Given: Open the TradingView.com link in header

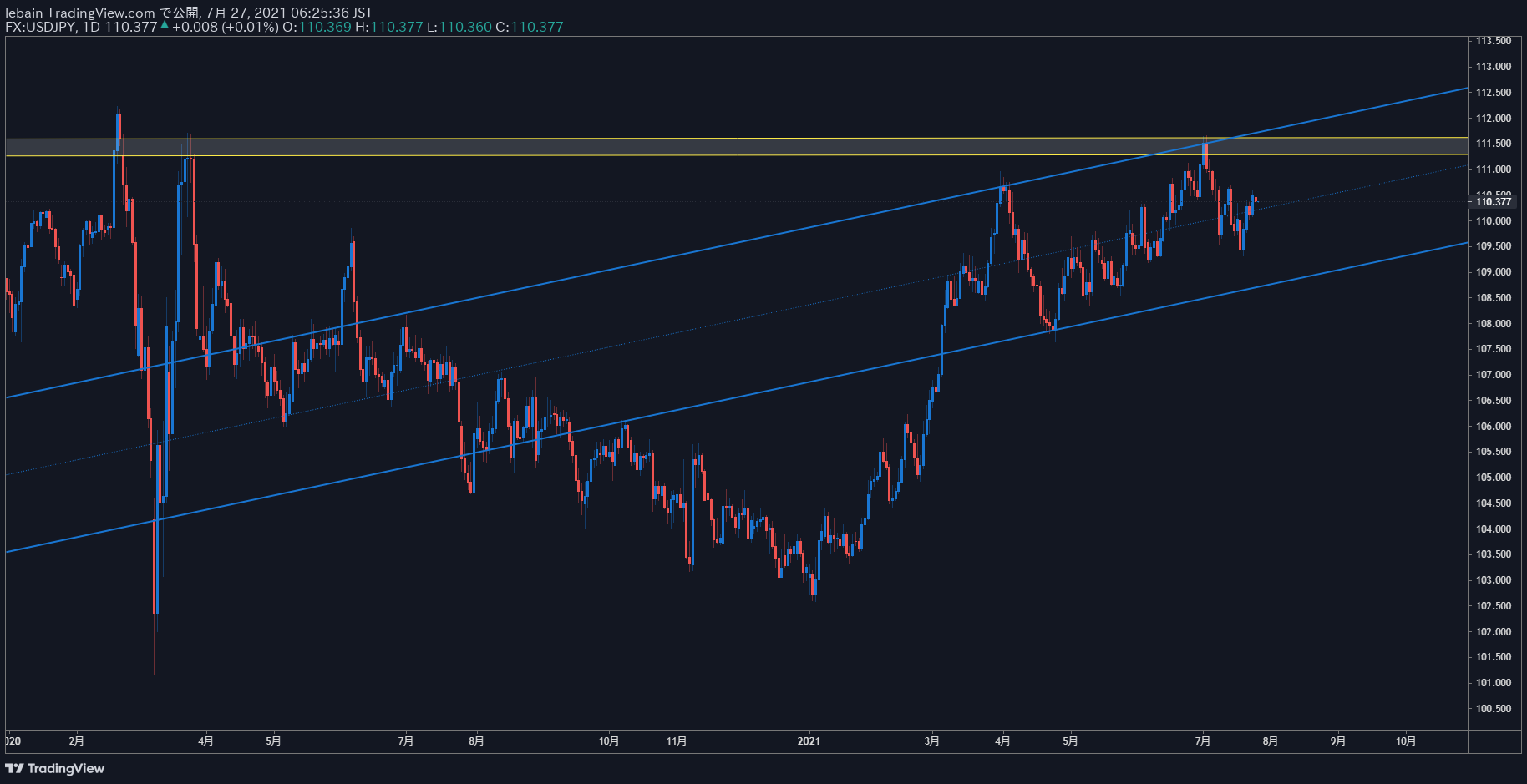Looking at the screenshot, I should tap(101, 13).
